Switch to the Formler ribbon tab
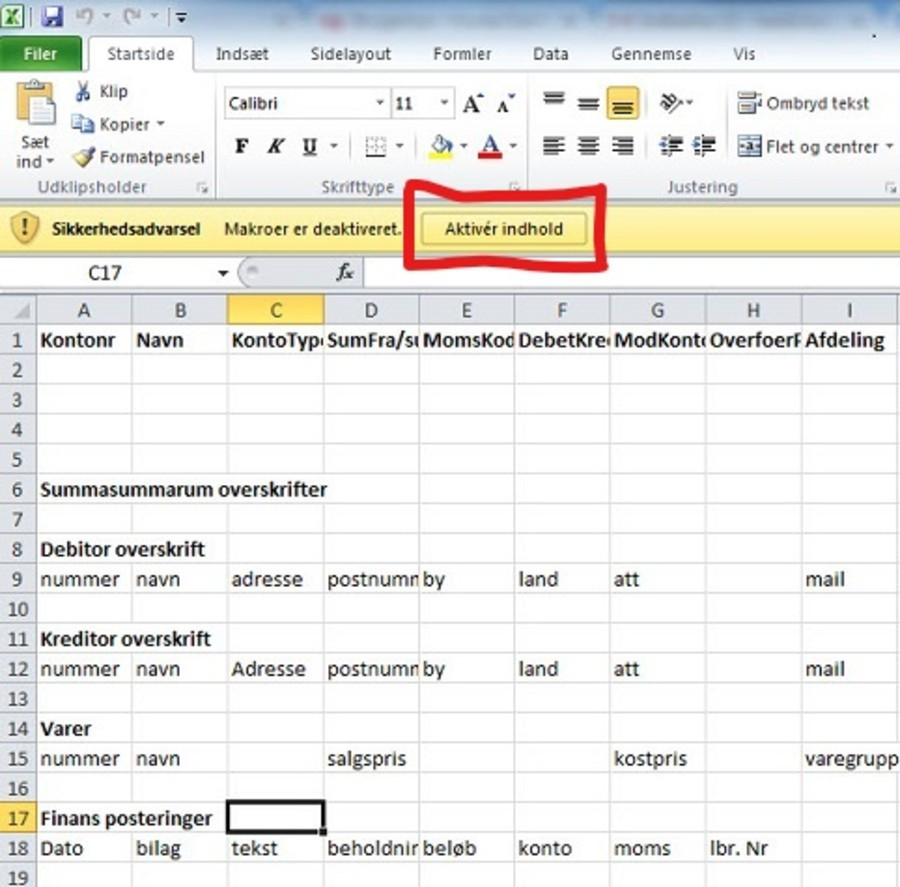Screen dimensions: 900x887 (461, 54)
